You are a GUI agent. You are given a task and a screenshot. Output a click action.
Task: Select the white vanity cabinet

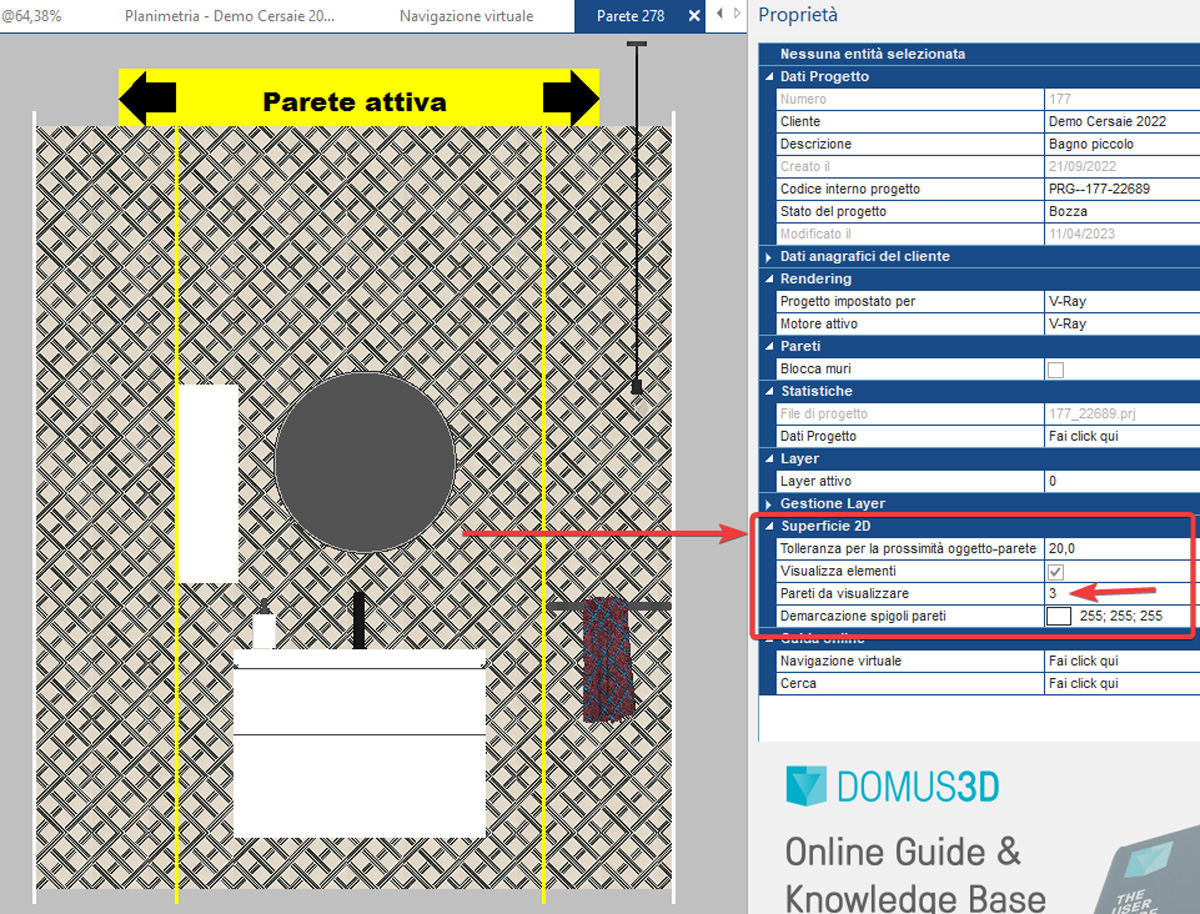tap(360, 744)
